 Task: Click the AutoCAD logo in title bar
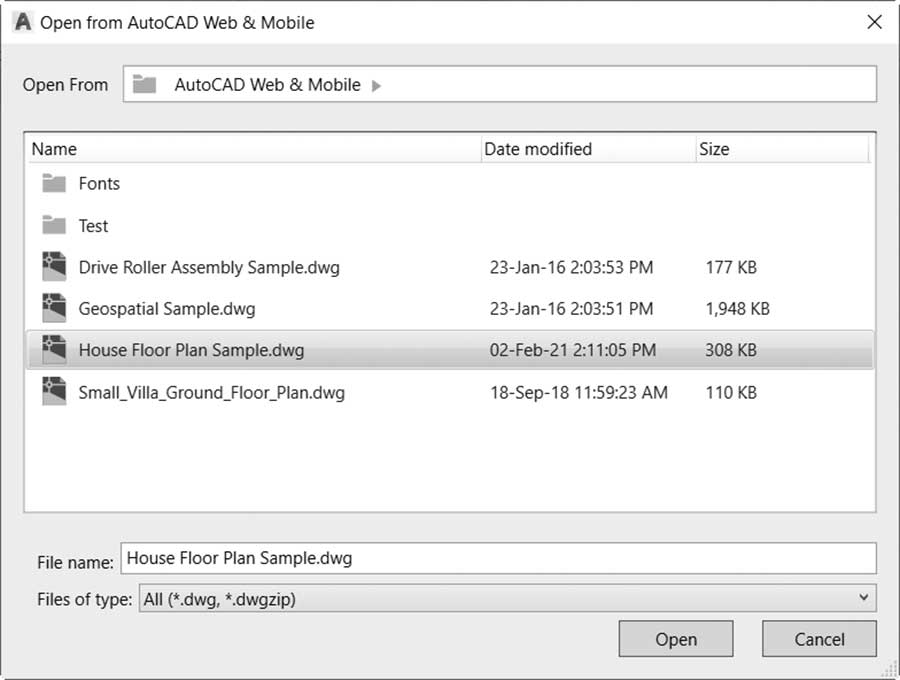coord(24,22)
